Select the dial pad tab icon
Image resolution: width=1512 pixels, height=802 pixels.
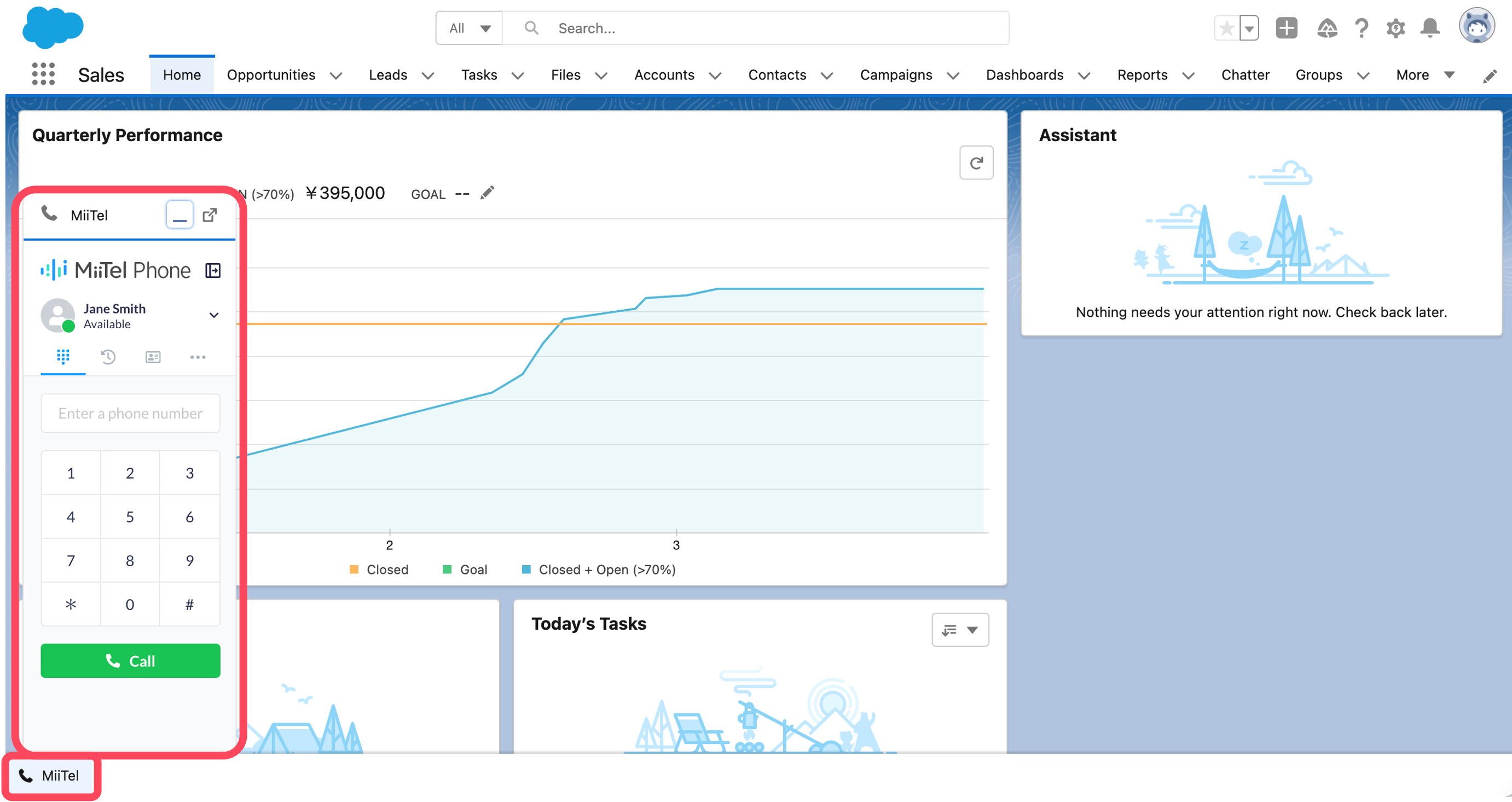(63, 357)
